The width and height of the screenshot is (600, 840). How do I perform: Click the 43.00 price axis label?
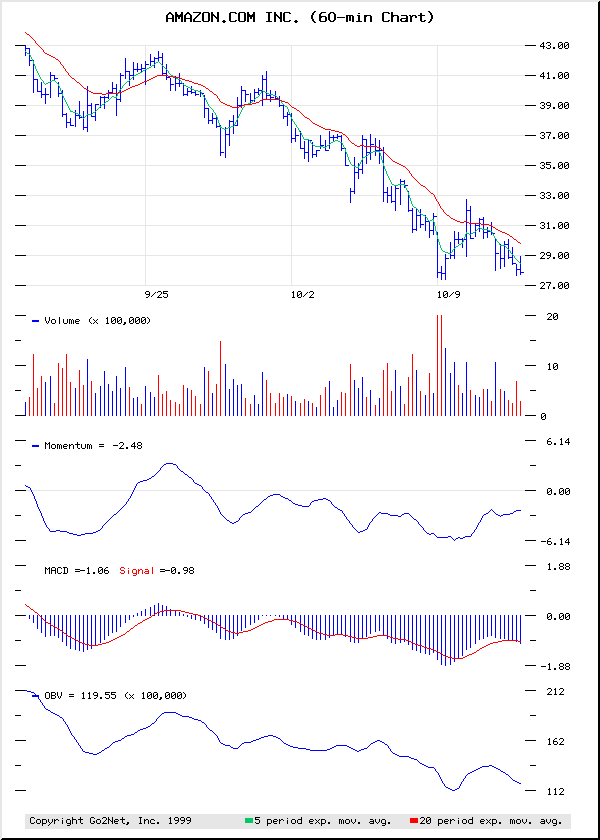(554, 46)
